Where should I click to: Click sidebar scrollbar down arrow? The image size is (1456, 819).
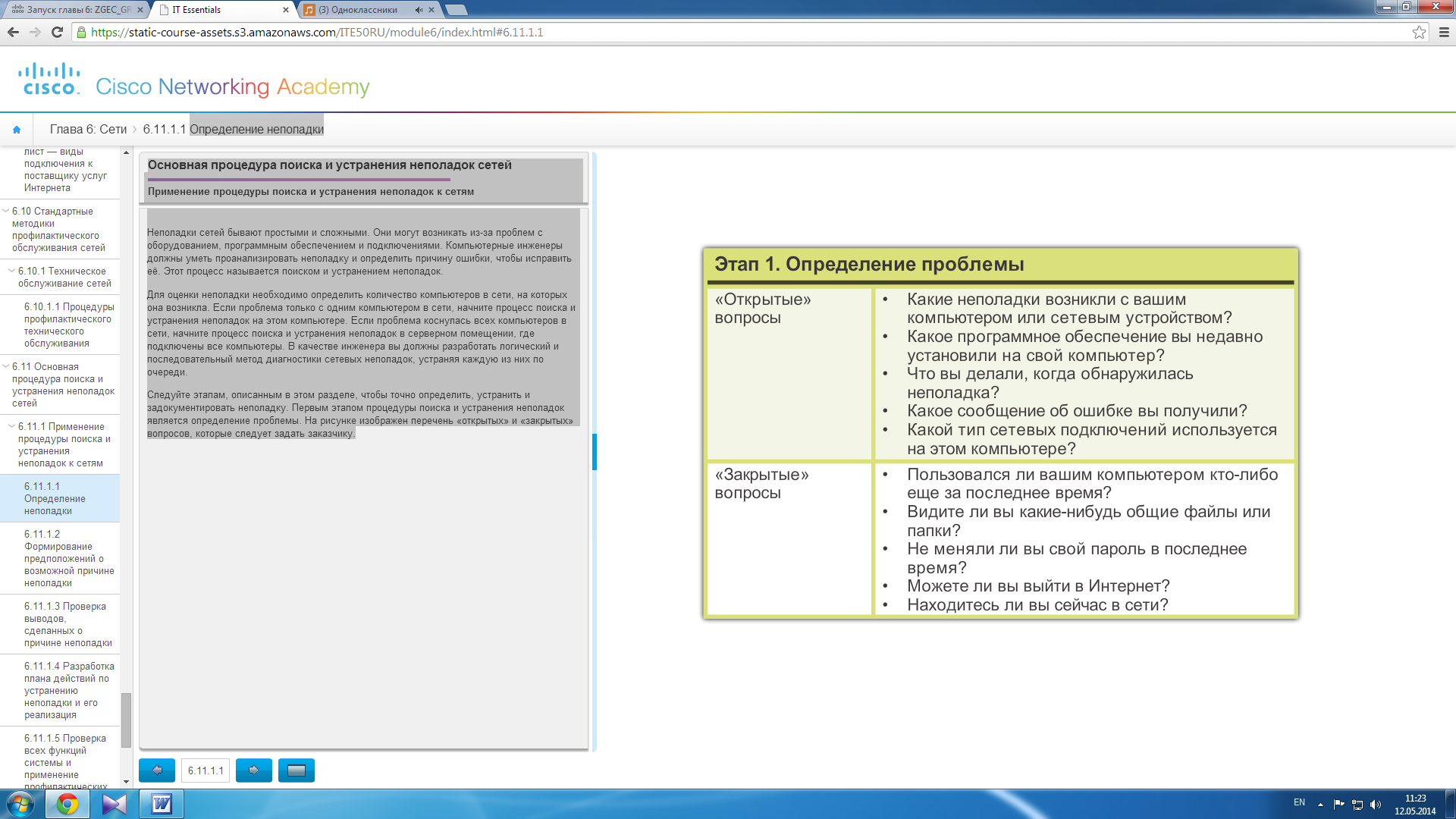pyautogui.click(x=126, y=782)
